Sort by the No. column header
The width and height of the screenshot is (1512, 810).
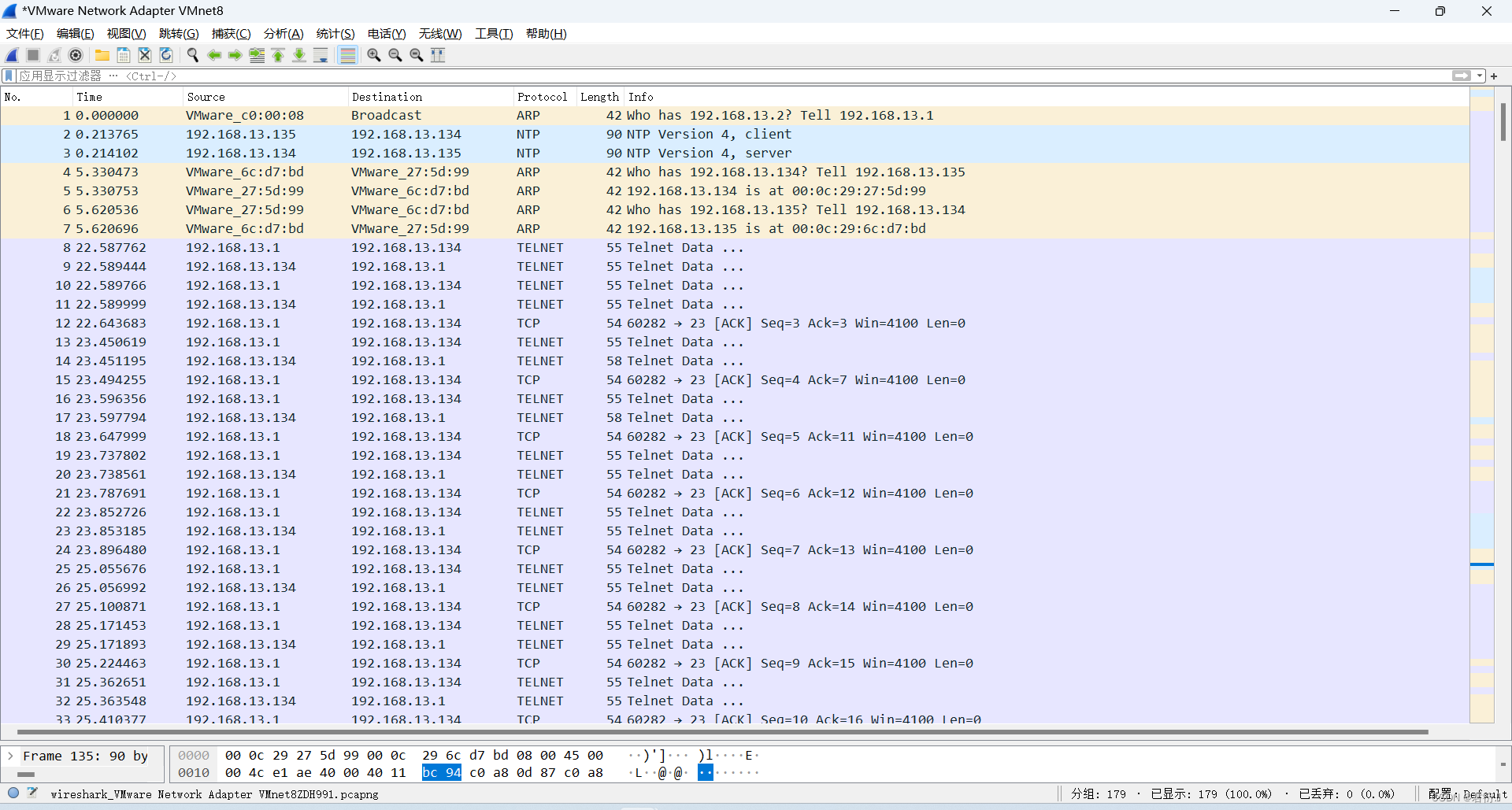point(37,97)
